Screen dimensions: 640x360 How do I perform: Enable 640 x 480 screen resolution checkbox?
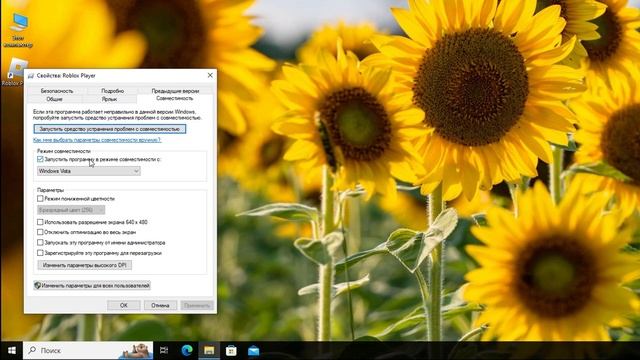40,222
